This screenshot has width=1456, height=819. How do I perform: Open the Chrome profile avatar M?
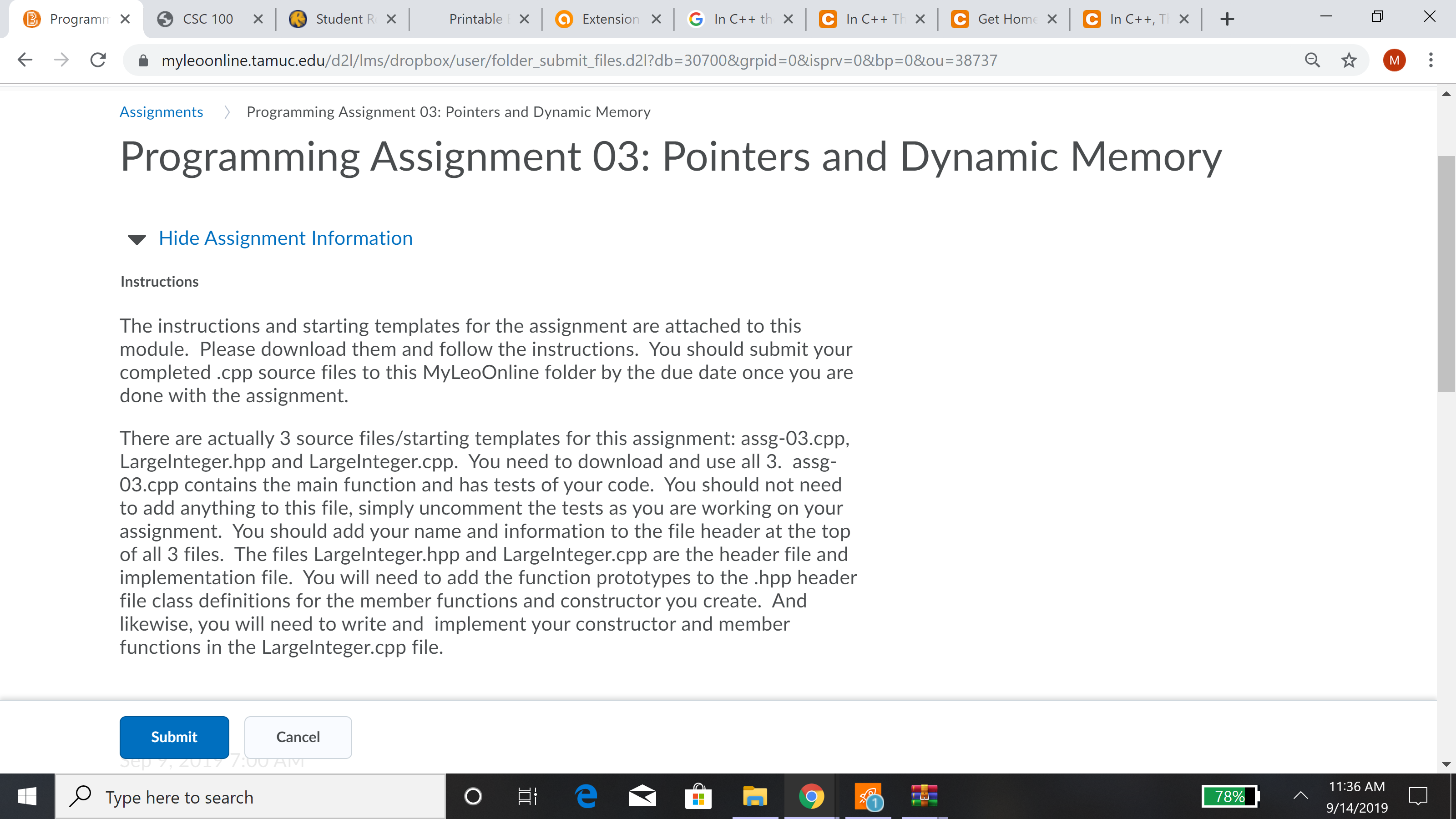tap(1395, 60)
